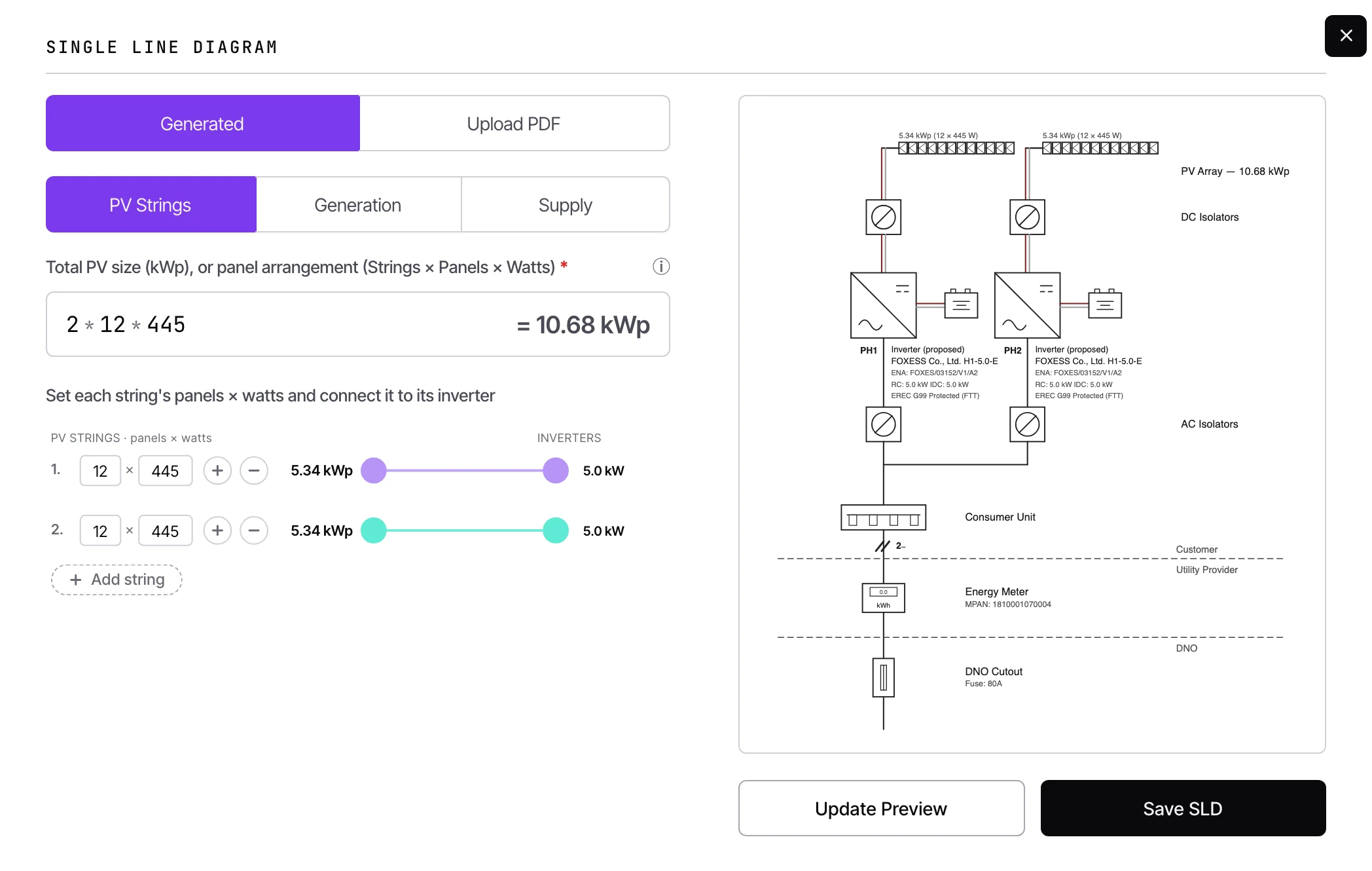Focus the panel arrangement input 2 * 12 * 445
Screen dimensions: 1372x871
357,324
